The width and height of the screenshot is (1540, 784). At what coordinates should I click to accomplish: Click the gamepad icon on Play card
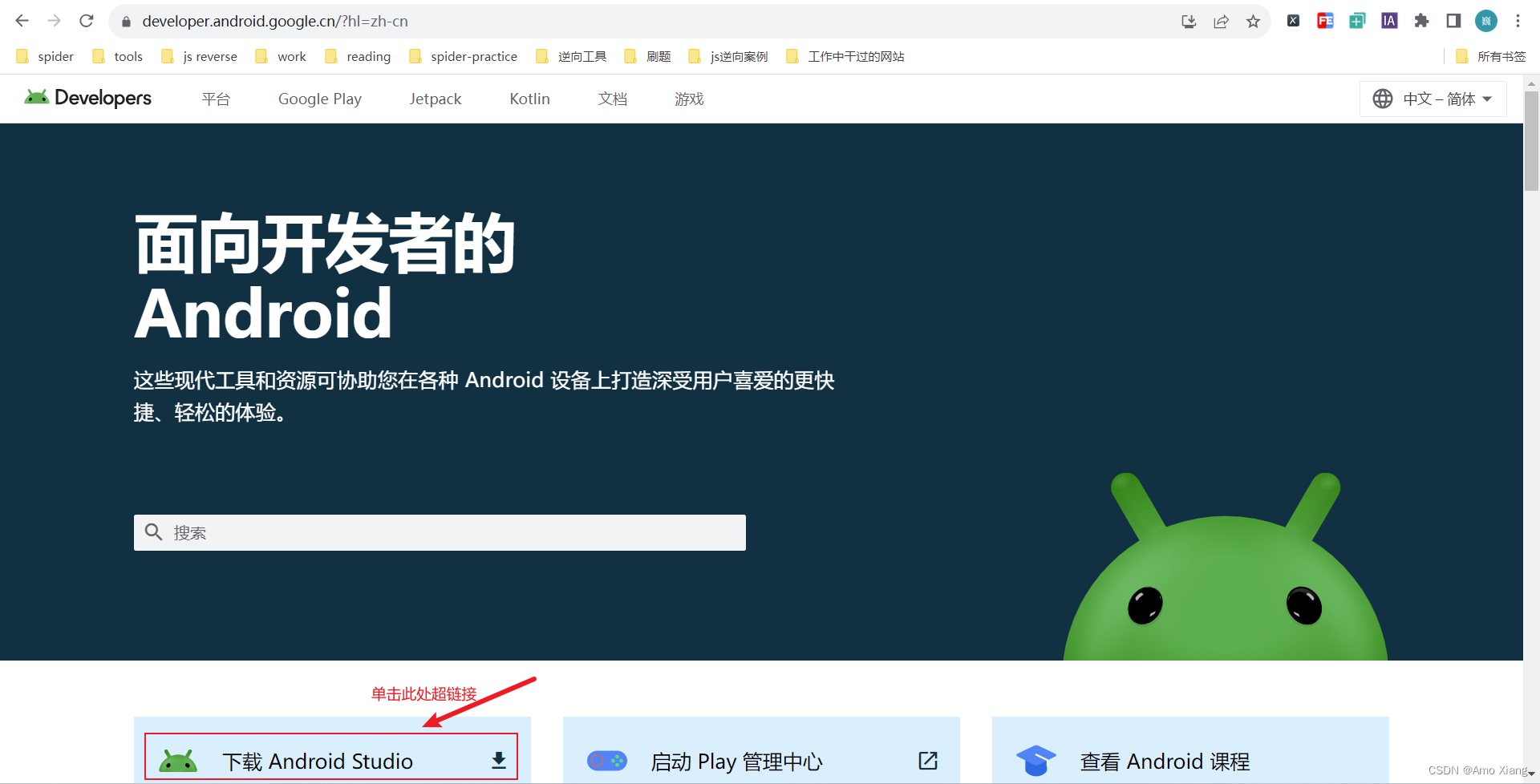(x=606, y=760)
